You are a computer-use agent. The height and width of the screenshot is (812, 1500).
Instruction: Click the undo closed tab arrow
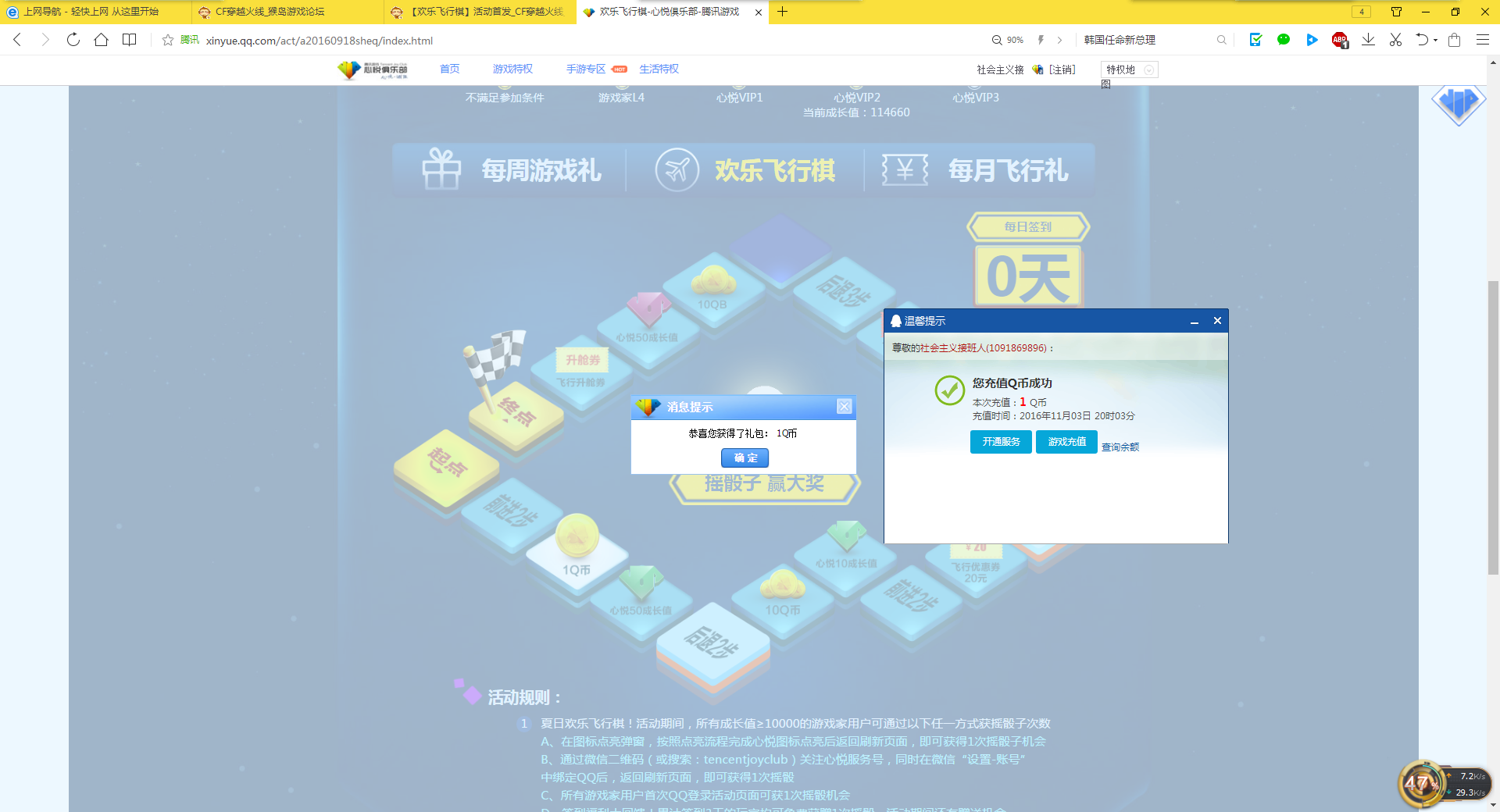coord(1422,40)
